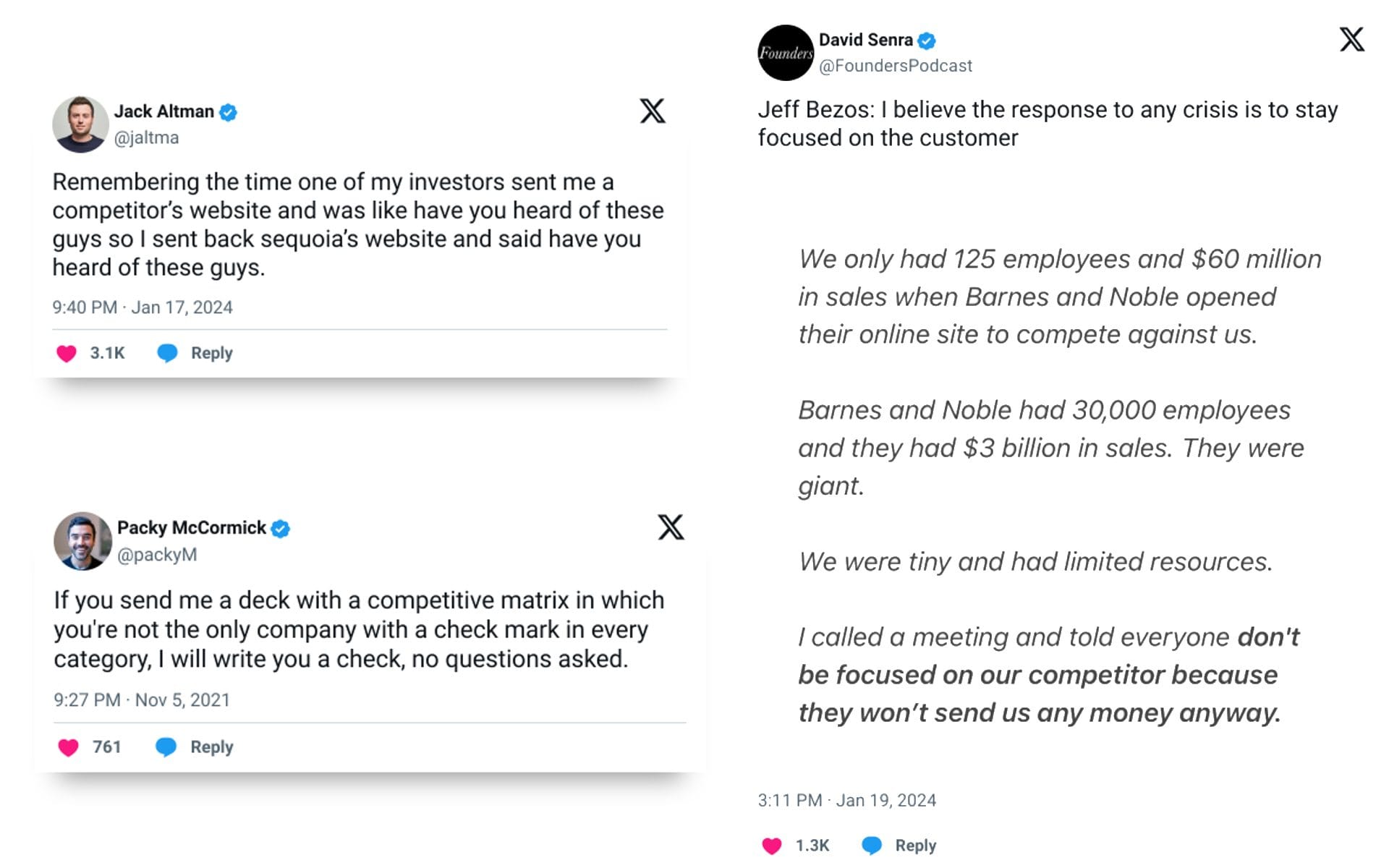Click the verified badge next to Packy McCormick
This screenshot has width=1389, height=868.
[x=281, y=529]
